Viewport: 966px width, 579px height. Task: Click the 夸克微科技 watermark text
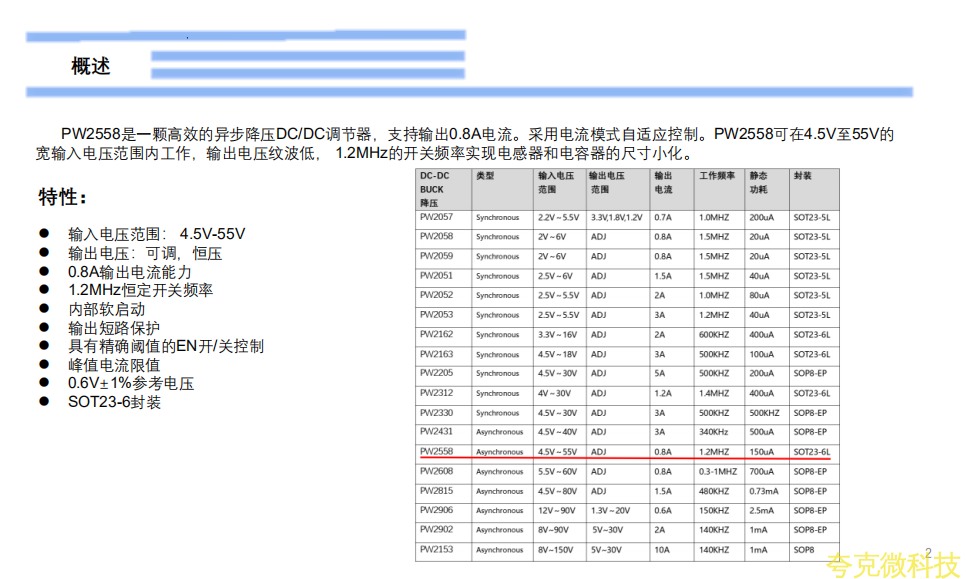[x=892, y=565]
